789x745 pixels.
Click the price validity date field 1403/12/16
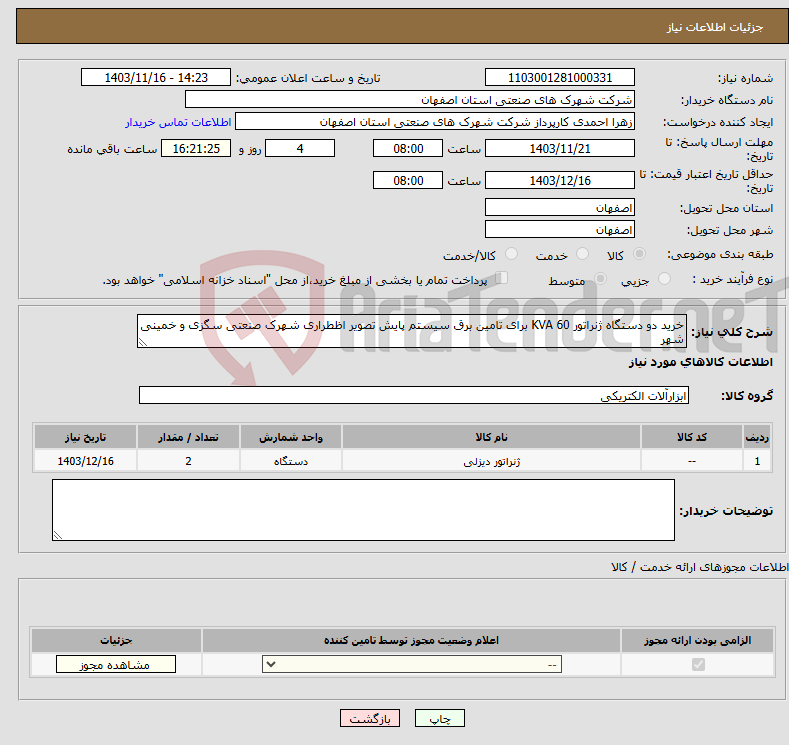[x=559, y=181]
